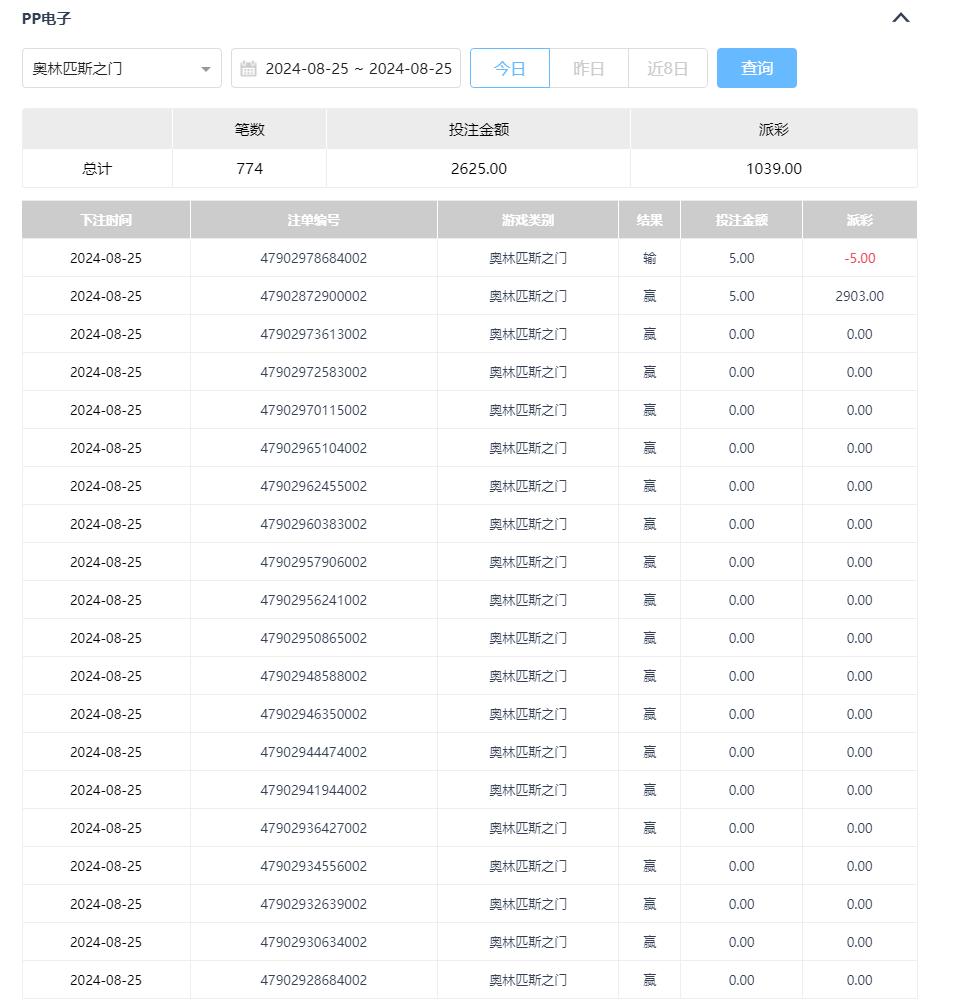Select the 今日 filter
The width and height of the screenshot is (976, 1000).
(509, 69)
